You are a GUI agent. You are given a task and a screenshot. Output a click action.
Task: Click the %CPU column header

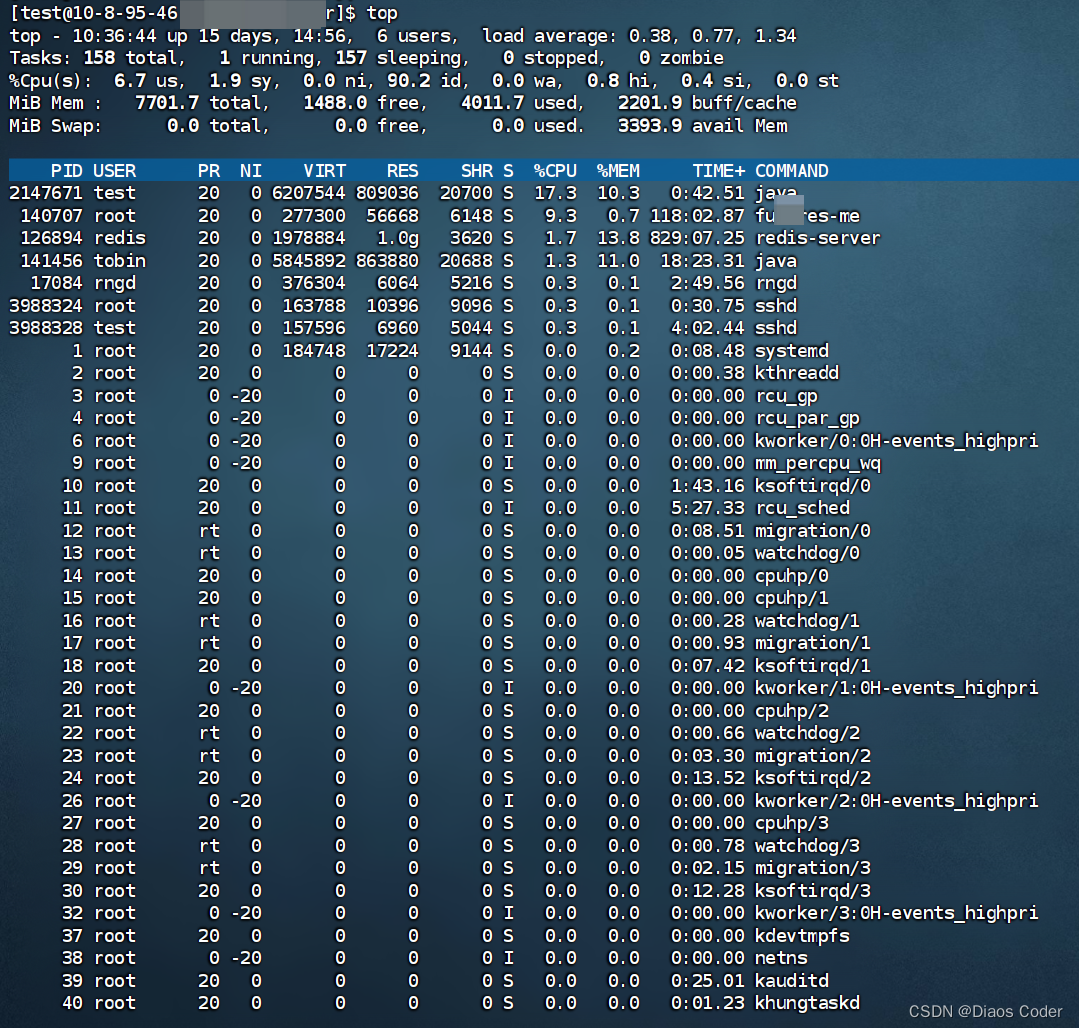click(x=555, y=171)
